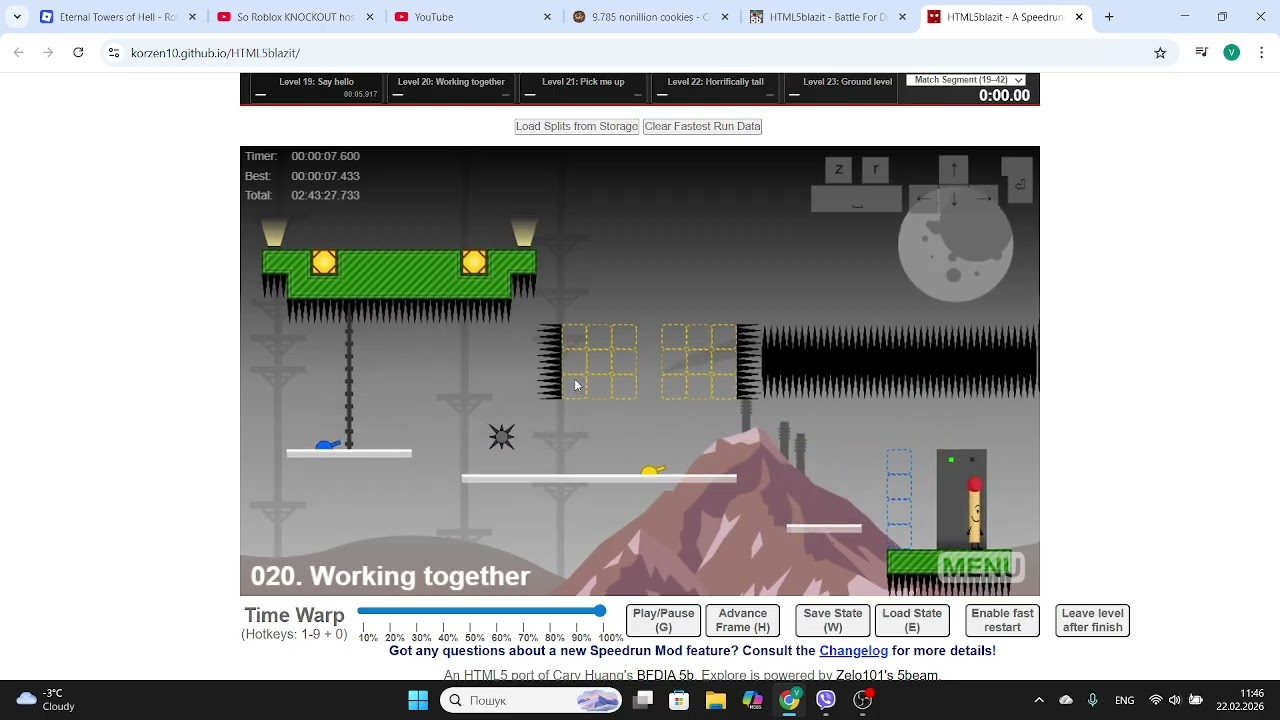Image resolution: width=1280 pixels, height=720 pixels.
Task: View site information icon in address bar
Action: [x=114, y=53]
